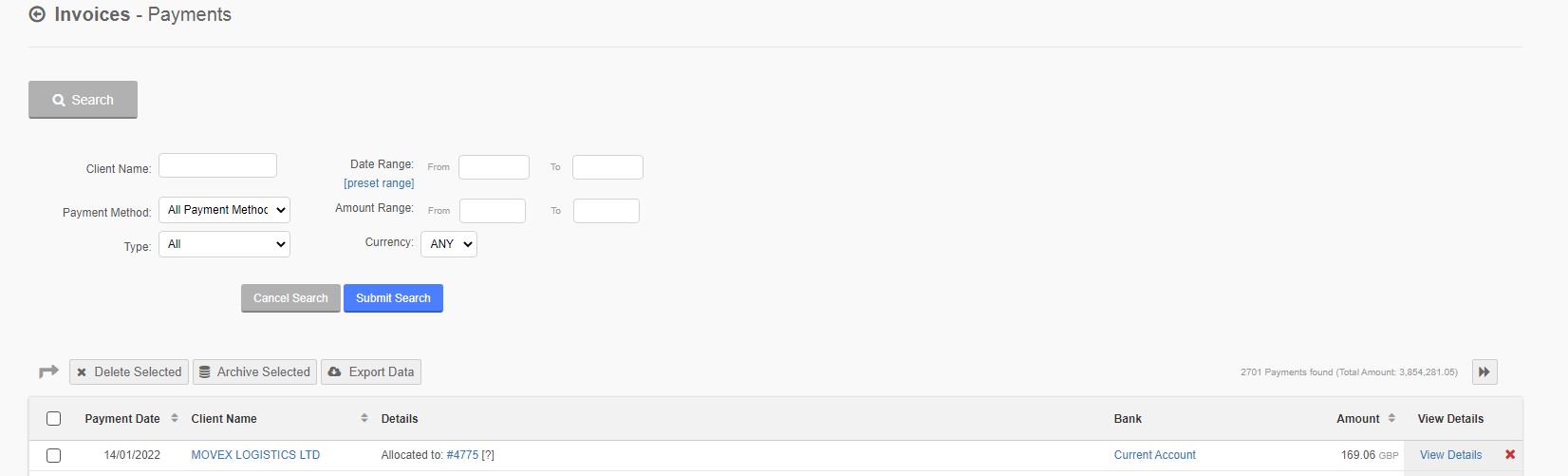
Task: Sort by Client Name using its sort arrows
Action: click(364, 418)
